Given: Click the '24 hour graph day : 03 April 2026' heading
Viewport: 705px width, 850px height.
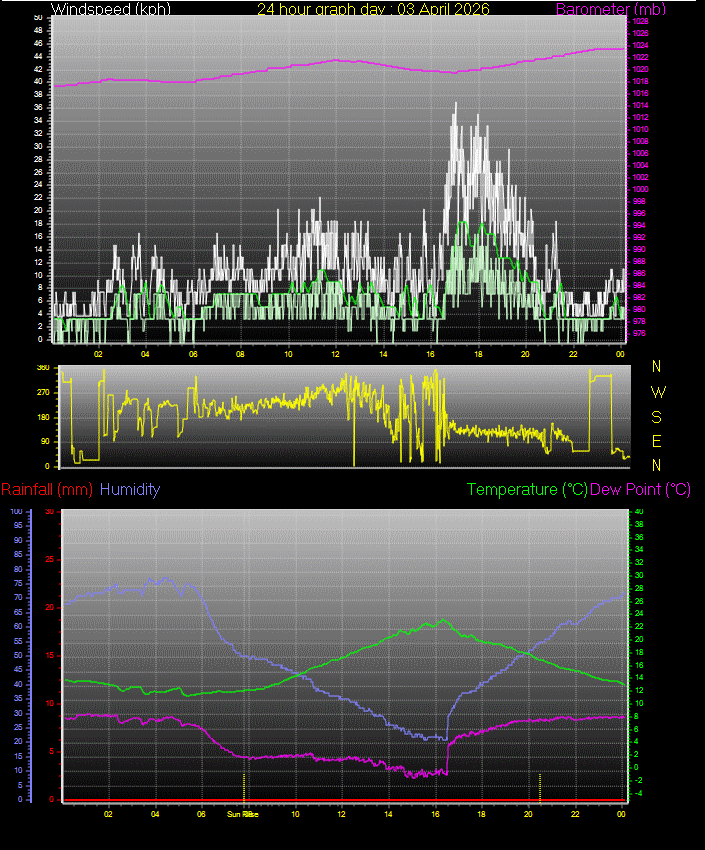Looking at the screenshot, I should (x=373, y=9).
